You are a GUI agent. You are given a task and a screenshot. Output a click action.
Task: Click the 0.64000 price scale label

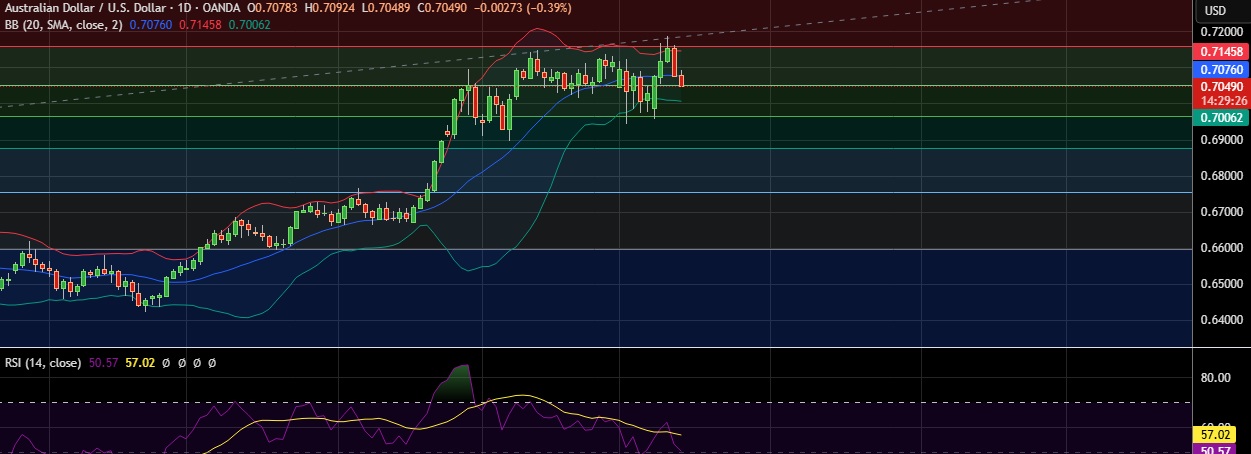click(x=1222, y=320)
